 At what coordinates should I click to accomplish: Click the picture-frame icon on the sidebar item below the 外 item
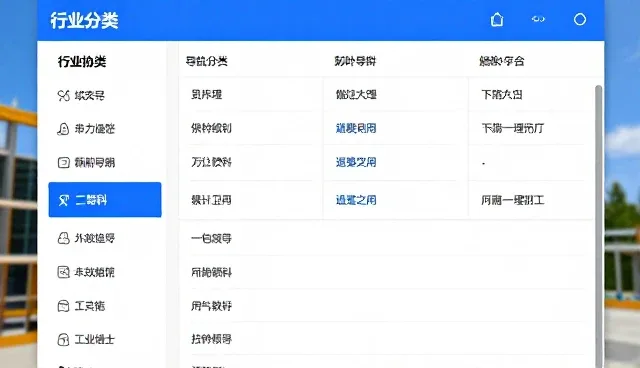point(63,272)
